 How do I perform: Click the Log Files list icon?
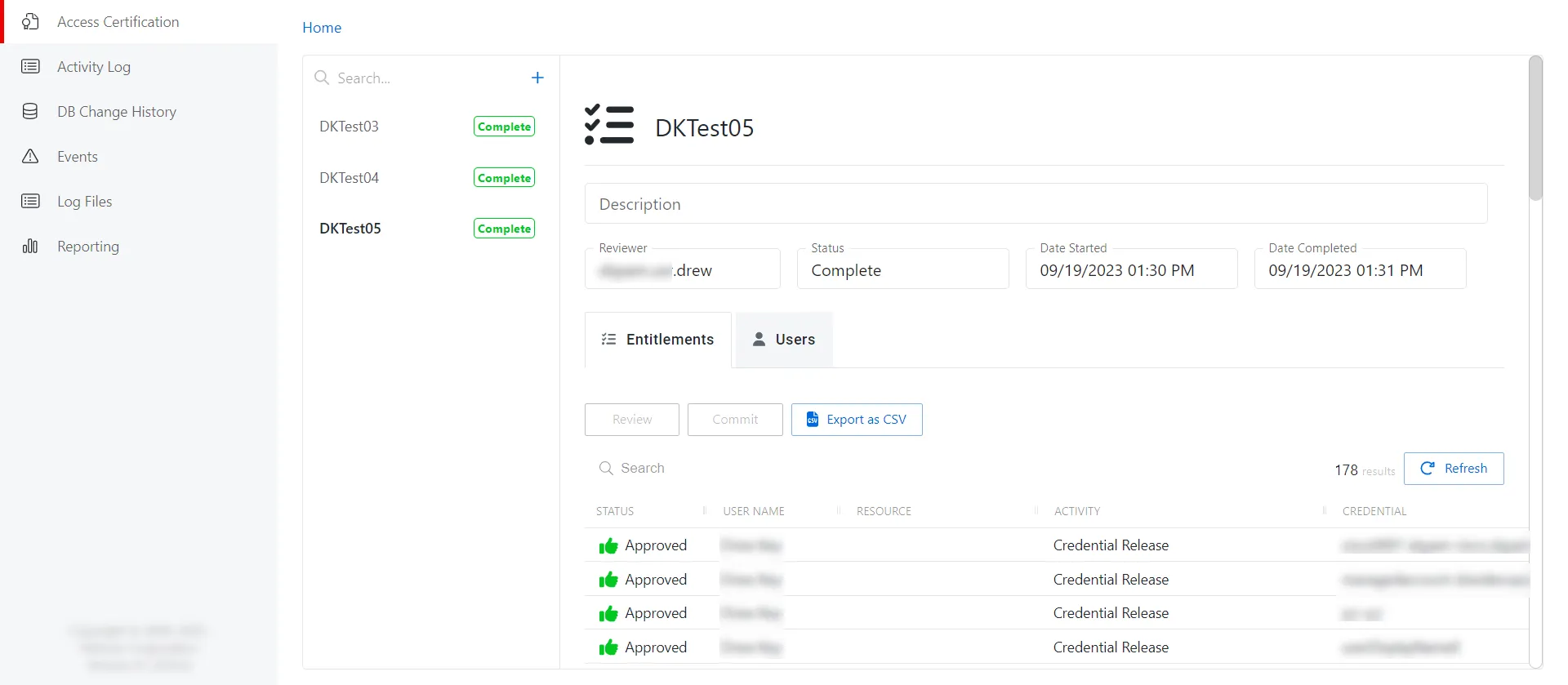coord(30,201)
